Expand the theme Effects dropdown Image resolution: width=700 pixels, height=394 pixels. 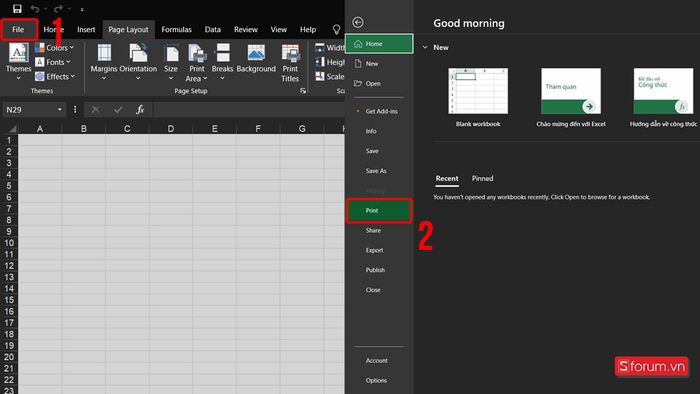coord(55,76)
